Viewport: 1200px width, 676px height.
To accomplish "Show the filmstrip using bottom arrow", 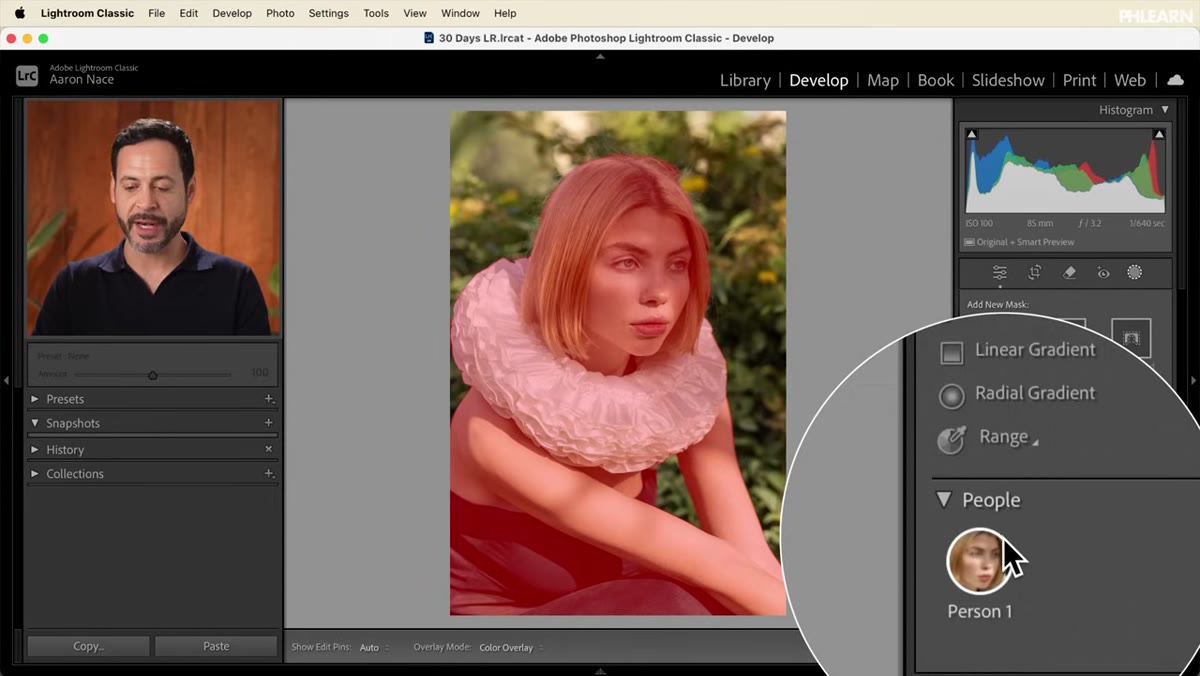I will coord(600,671).
